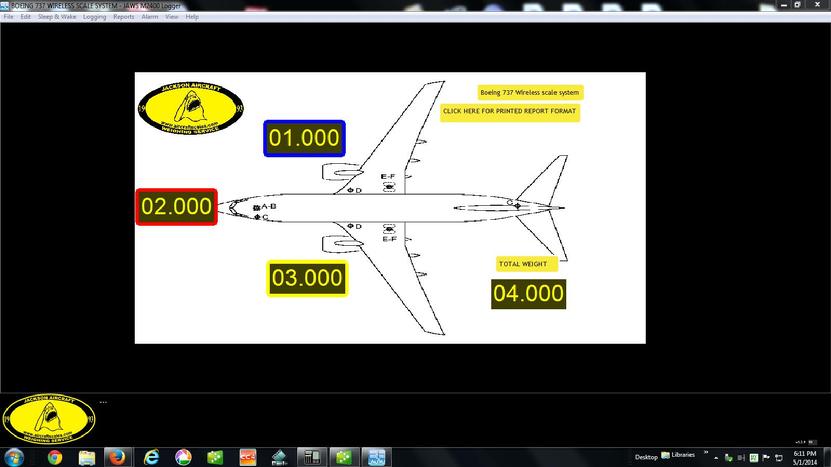831x467 pixels.
Task: Open the orange CC4 app in the taskbar
Action: point(247,457)
